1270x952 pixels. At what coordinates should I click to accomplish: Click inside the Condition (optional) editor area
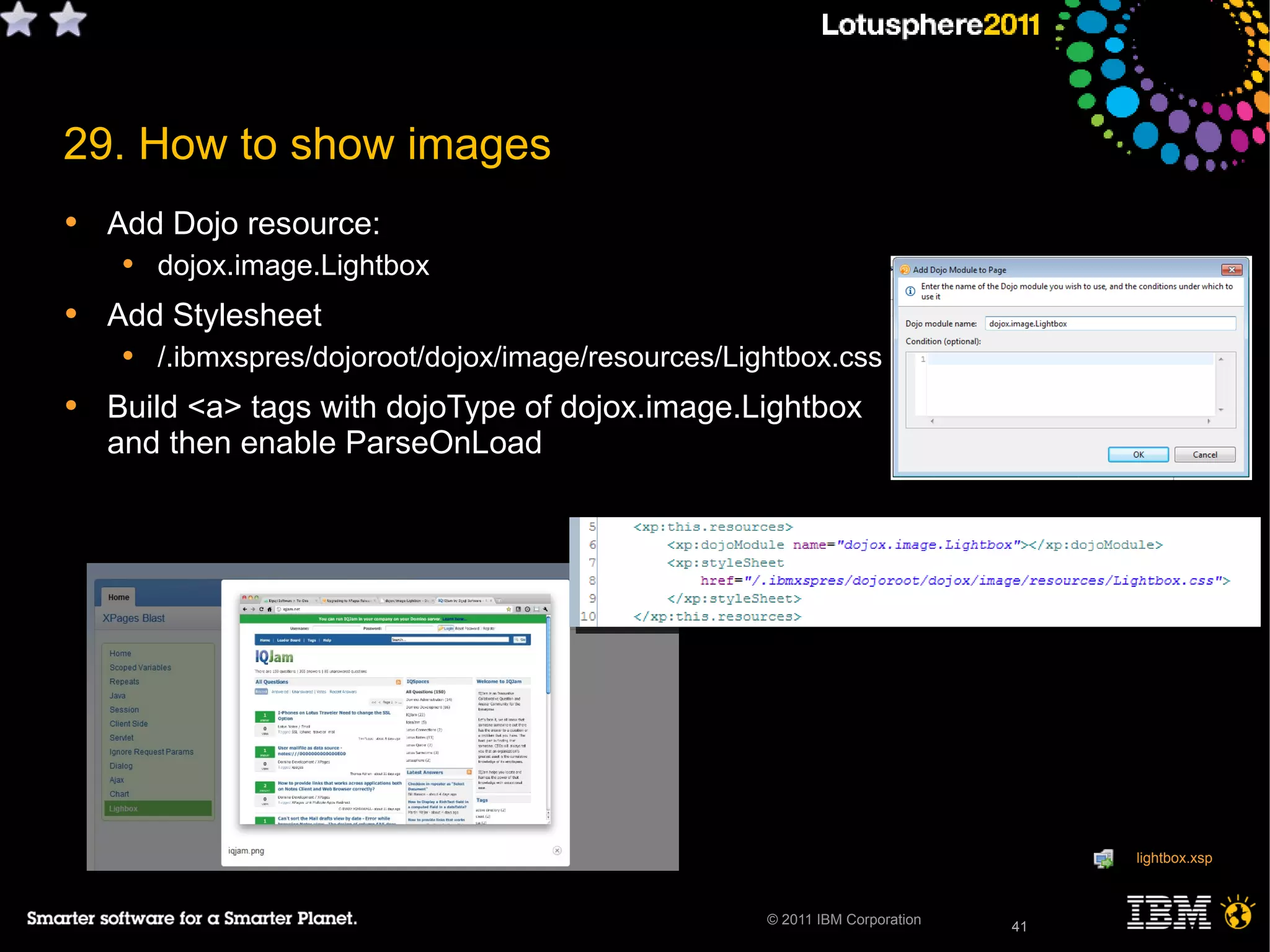[x=1070, y=385]
